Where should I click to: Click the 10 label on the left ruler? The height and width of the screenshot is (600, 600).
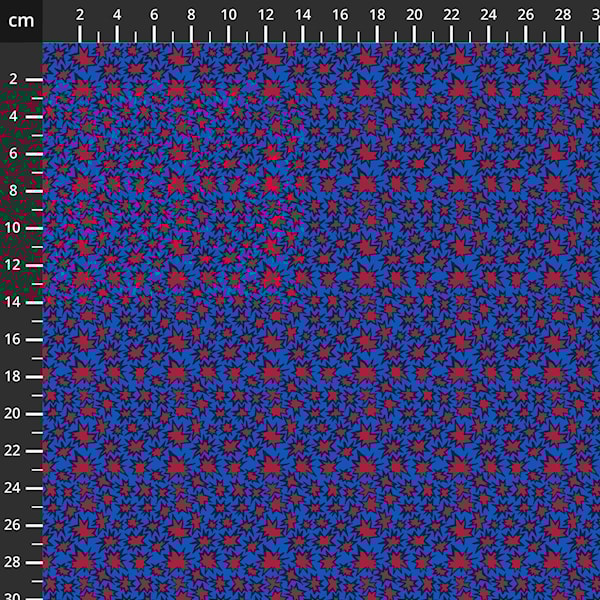(x=13, y=228)
